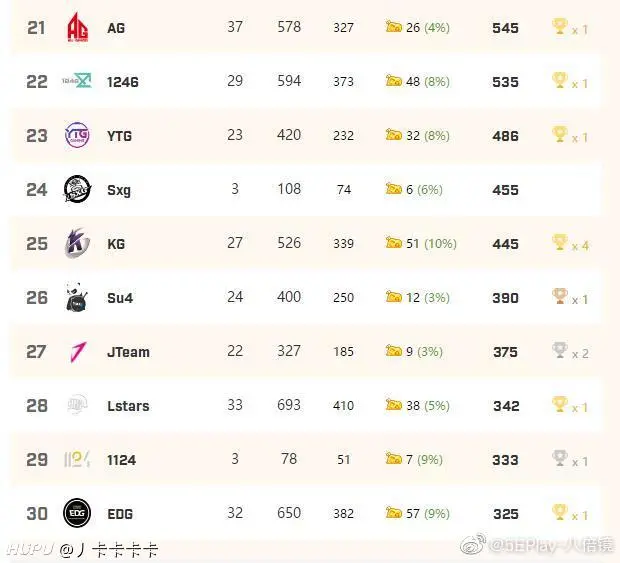Image resolution: width=620 pixels, height=563 pixels.
Task: Open the Lstars team name link
Action: tap(128, 406)
